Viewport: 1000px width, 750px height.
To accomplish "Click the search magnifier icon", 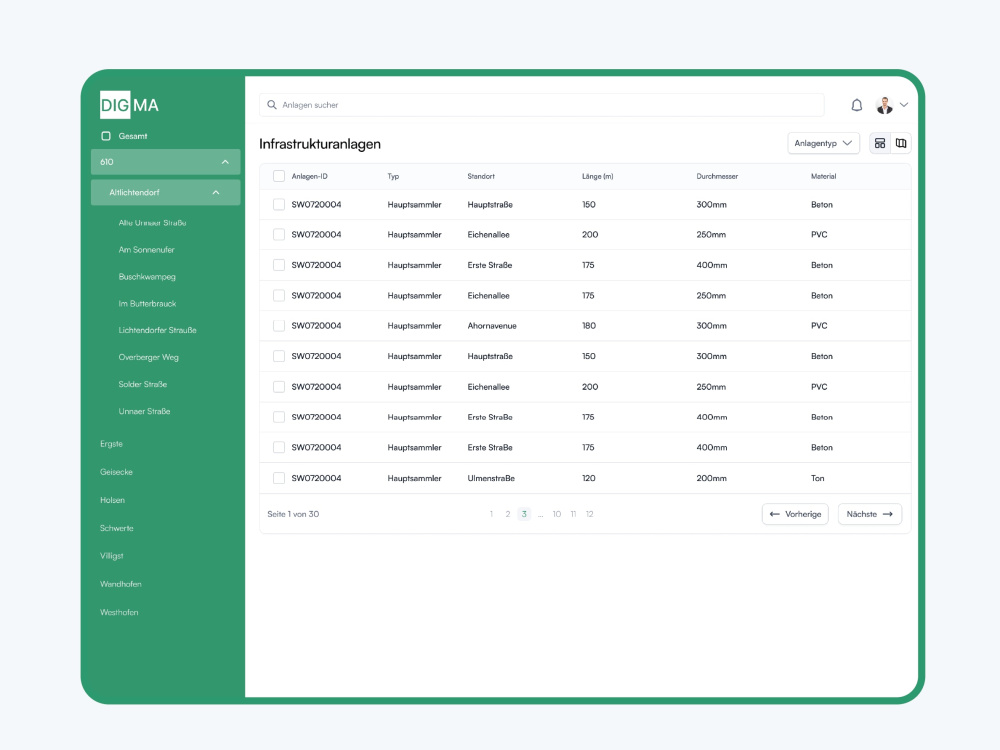I will (272, 105).
